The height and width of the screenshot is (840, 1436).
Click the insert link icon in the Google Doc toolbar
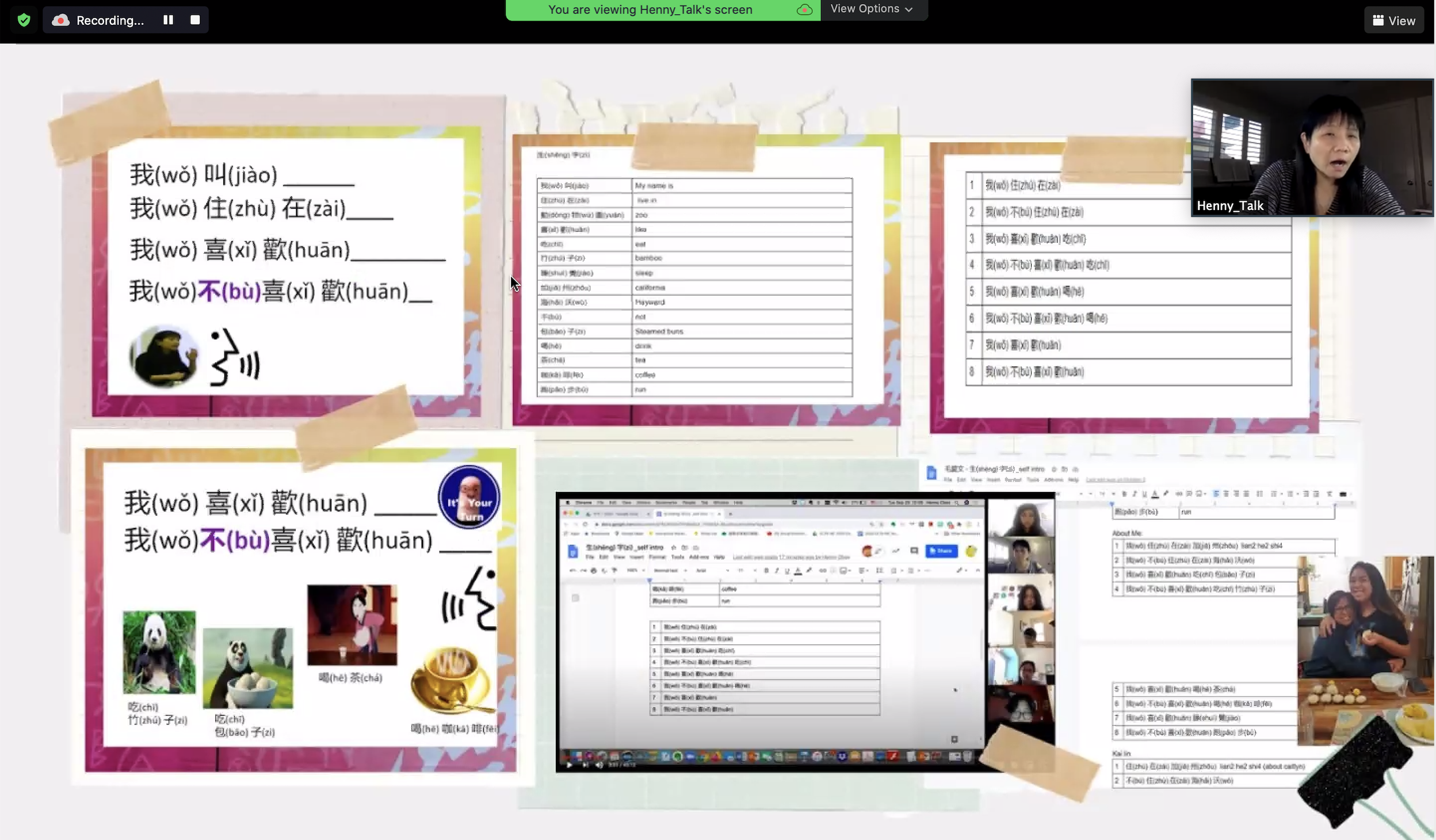click(x=1178, y=494)
